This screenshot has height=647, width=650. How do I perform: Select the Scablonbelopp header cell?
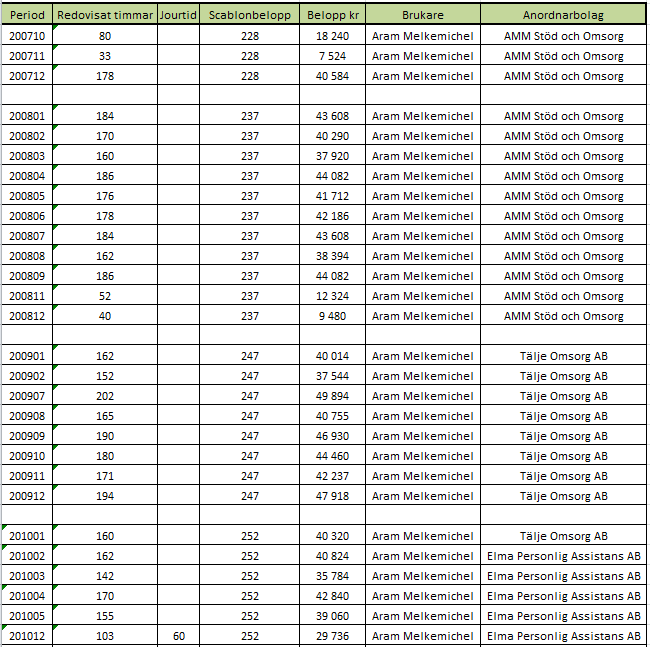[x=250, y=15]
